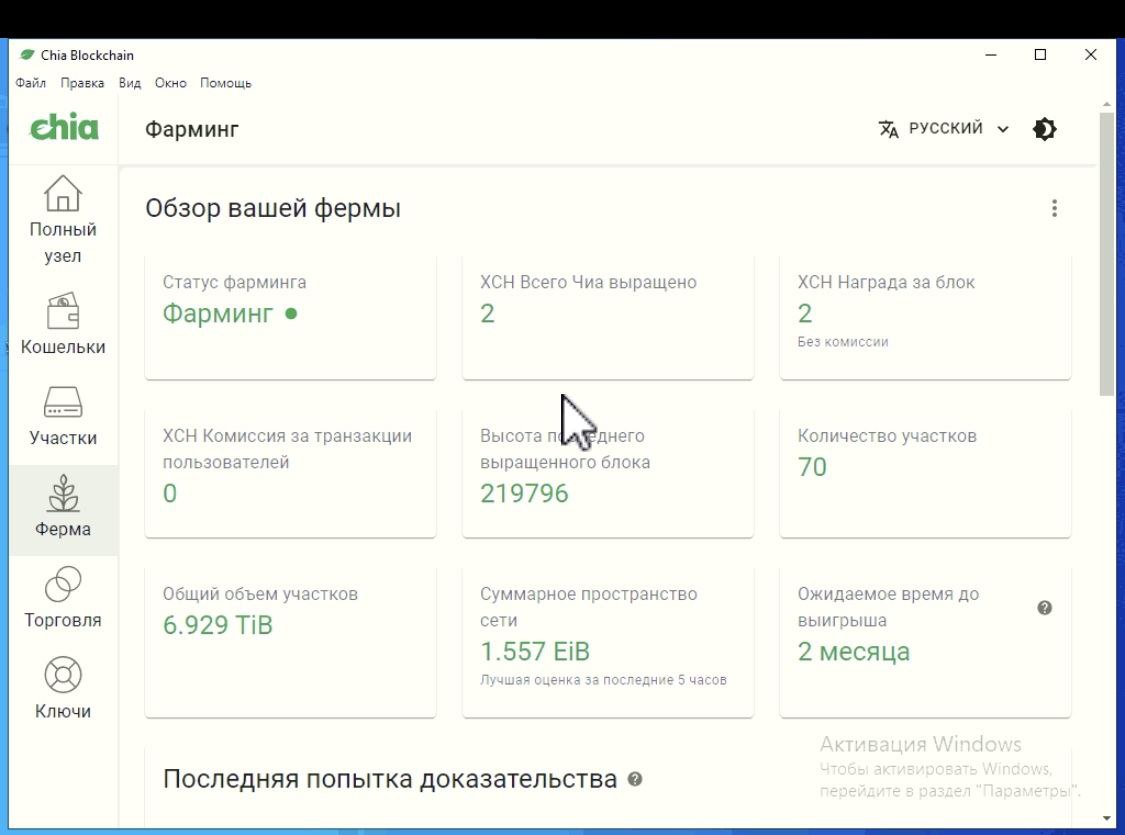Viewport: 1125px width, 835px height.
Task: Click help icon beside expected win time
Action: (1045, 608)
